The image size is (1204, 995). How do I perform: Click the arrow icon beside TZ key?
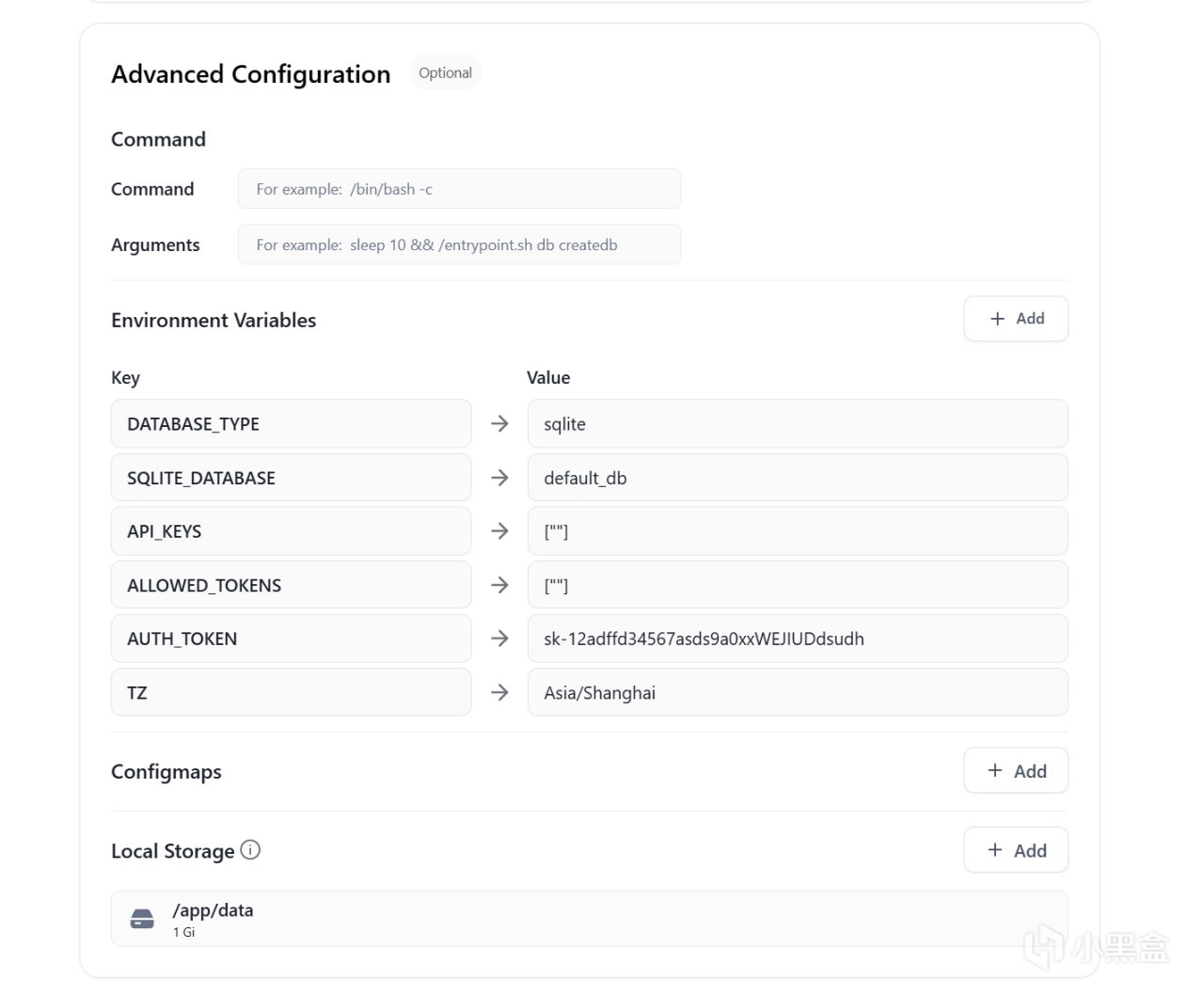click(x=499, y=693)
